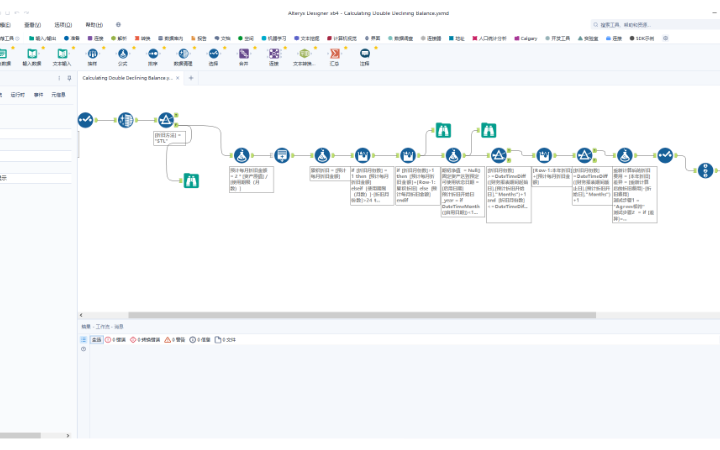Switch results view with the list icon
720x450 pixels.
(84, 340)
